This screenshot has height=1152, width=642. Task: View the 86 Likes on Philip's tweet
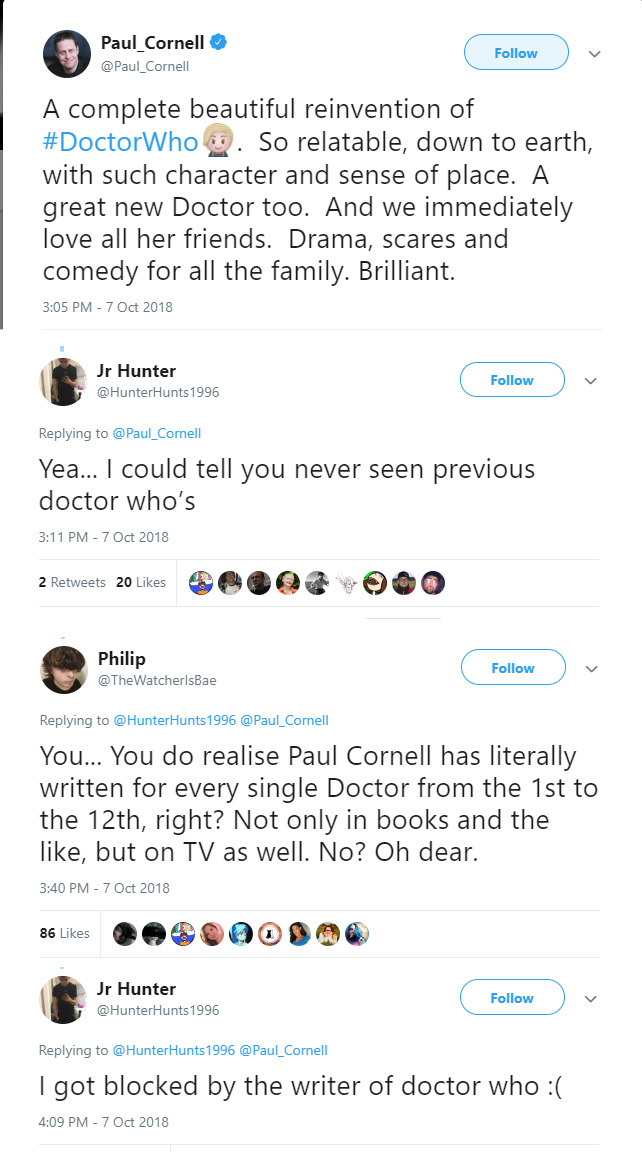(x=65, y=933)
